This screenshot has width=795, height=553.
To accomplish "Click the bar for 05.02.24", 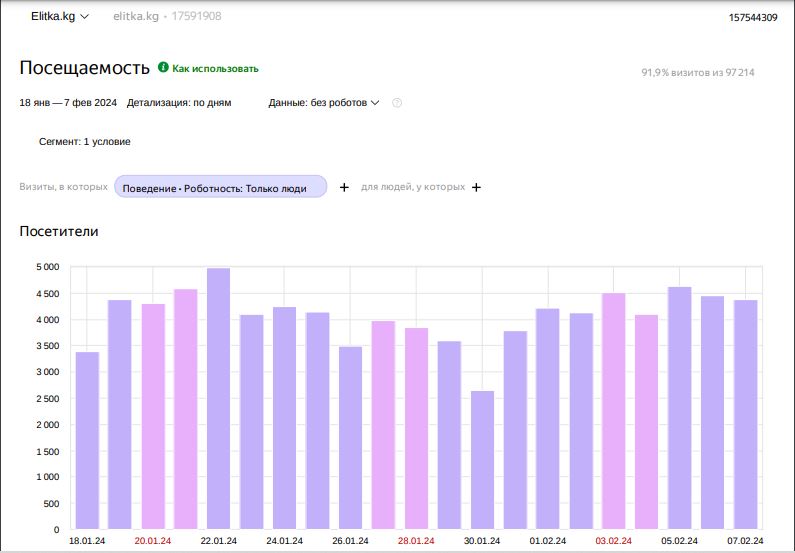I will tap(679, 408).
